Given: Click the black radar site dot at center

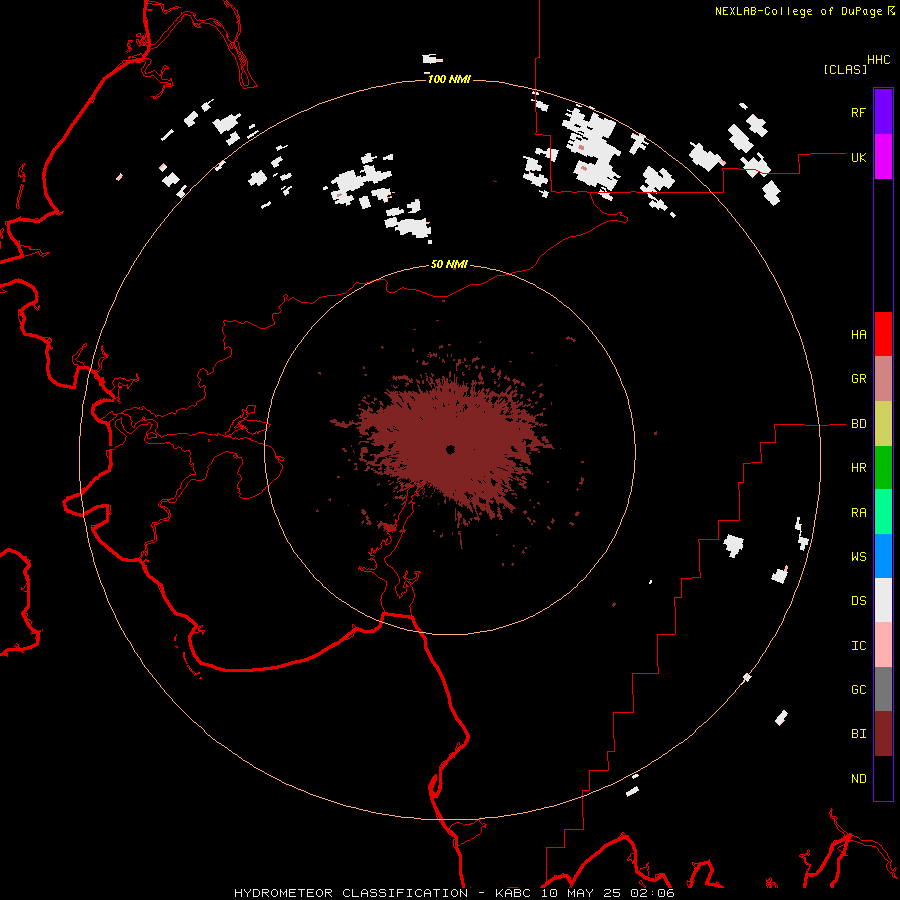Looking at the screenshot, I should pyautogui.click(x=451, y=449).
